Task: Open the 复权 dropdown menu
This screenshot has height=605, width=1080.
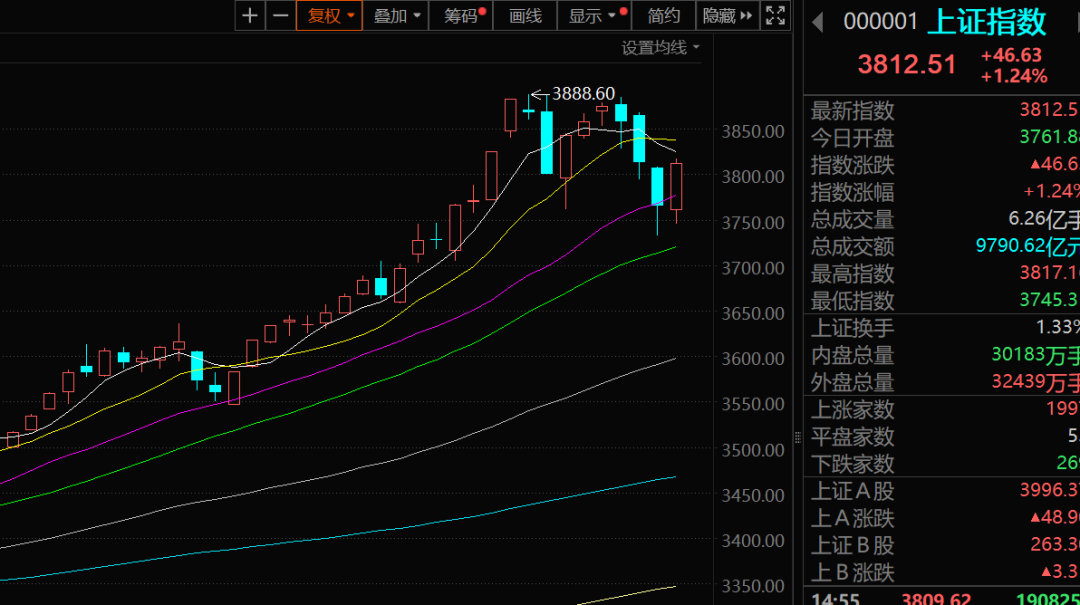Action: click(x=329, y=16)
